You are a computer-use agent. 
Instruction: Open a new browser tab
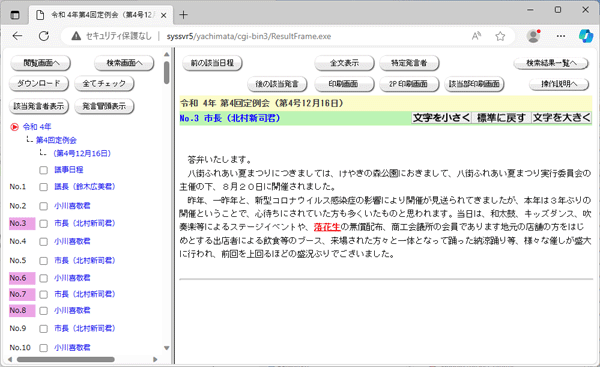(184, 15)
